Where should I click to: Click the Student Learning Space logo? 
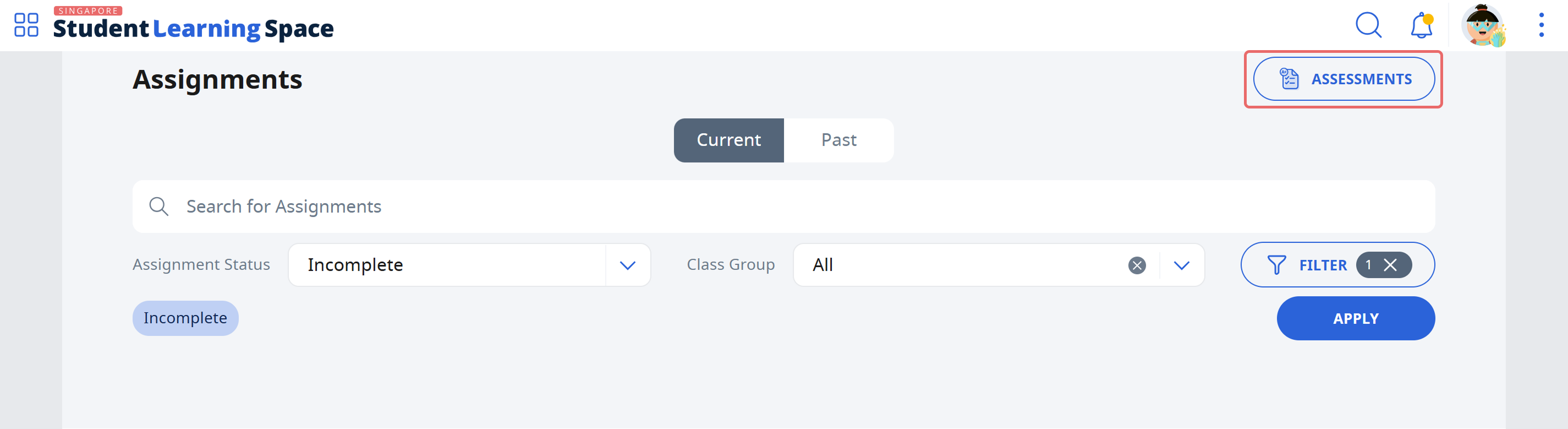click(x=193, y=25)
